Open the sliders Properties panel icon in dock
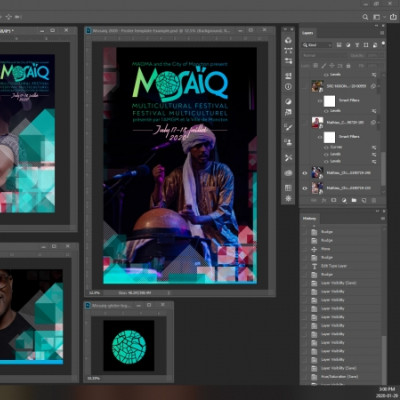Viewport: 400px width, 400px height. pyautogui.click(x=288, y=61)
